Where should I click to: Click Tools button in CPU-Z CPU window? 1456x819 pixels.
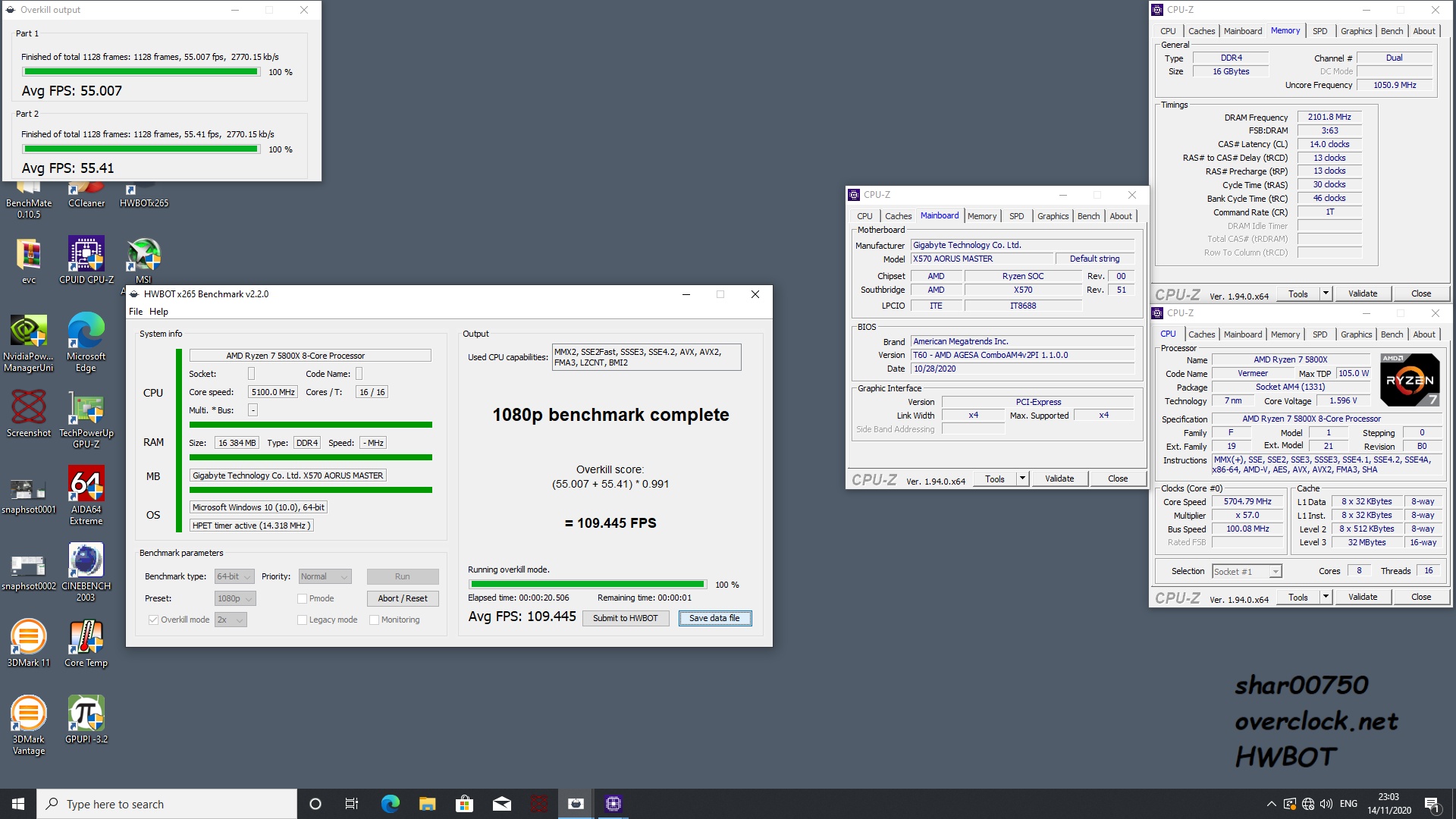click(1298, 597)
